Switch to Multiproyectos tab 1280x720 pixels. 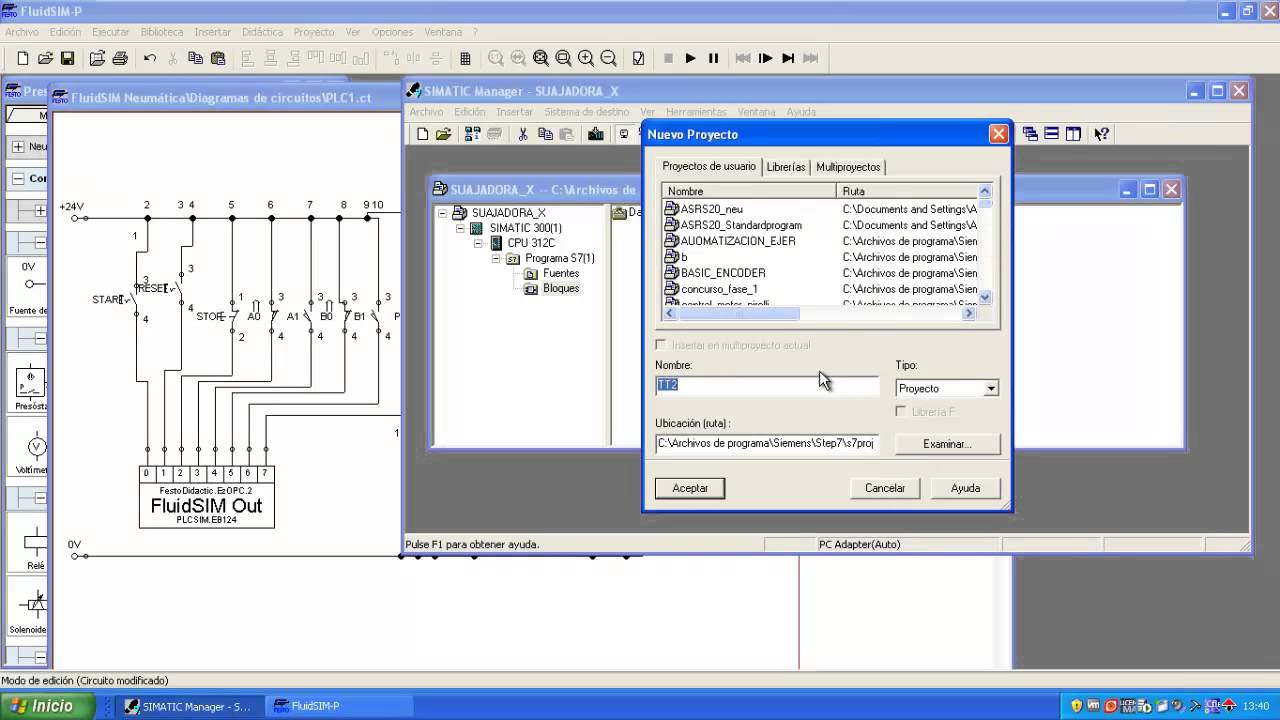[x=848, y=167]
